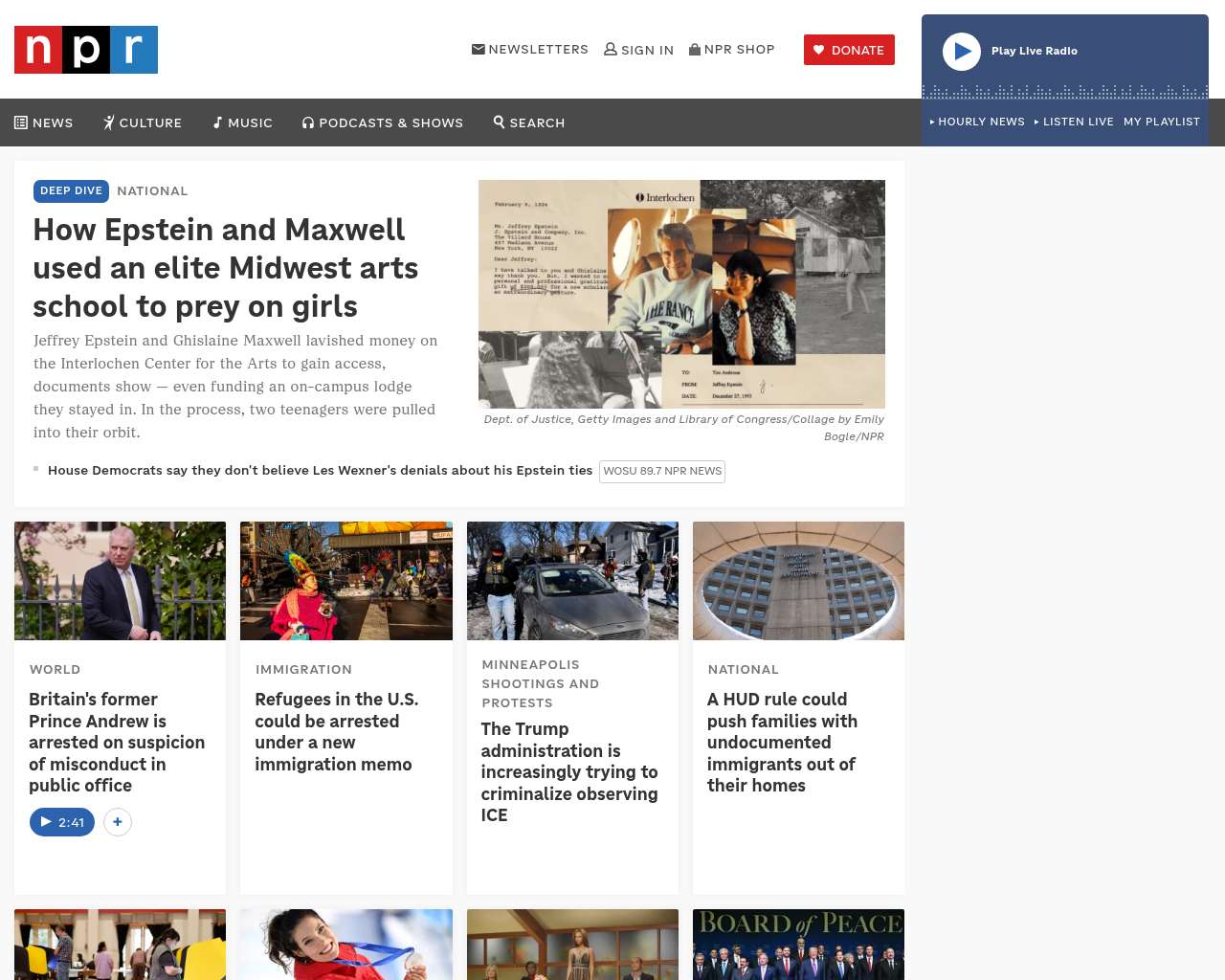
Task: Open My Playlist
Action: coord(1161,122)
